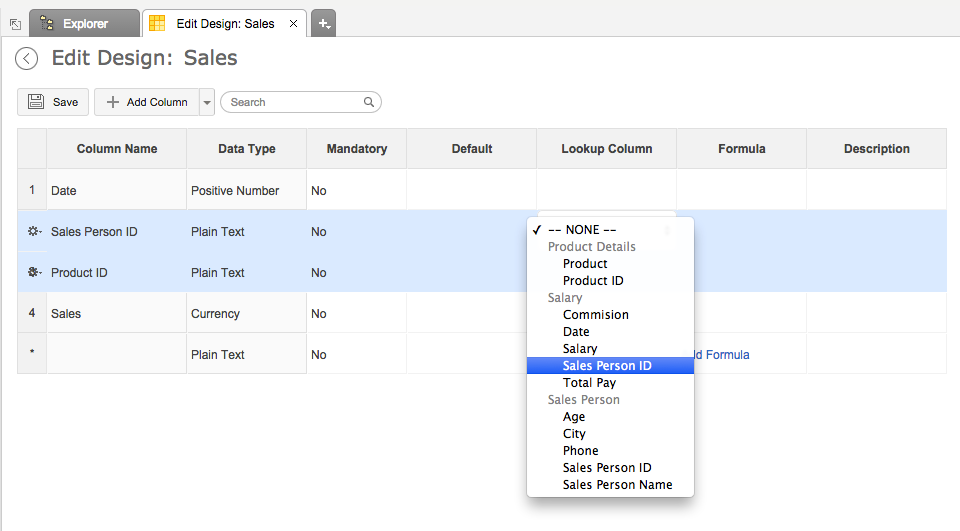
Task: Click the expand panel icon at top left
Action: coord(14,24)
